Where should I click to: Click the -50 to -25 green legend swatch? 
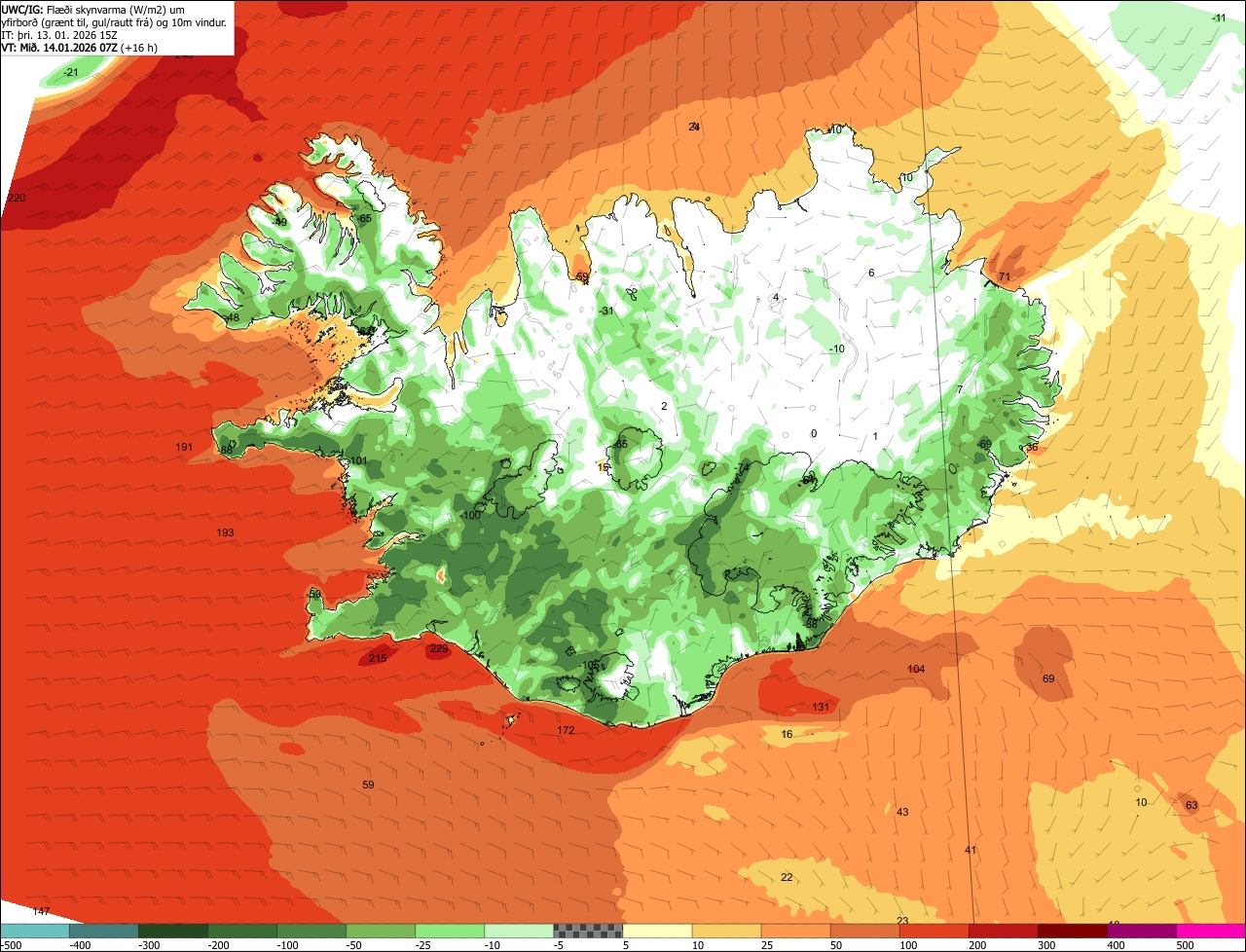pos(381,931)
